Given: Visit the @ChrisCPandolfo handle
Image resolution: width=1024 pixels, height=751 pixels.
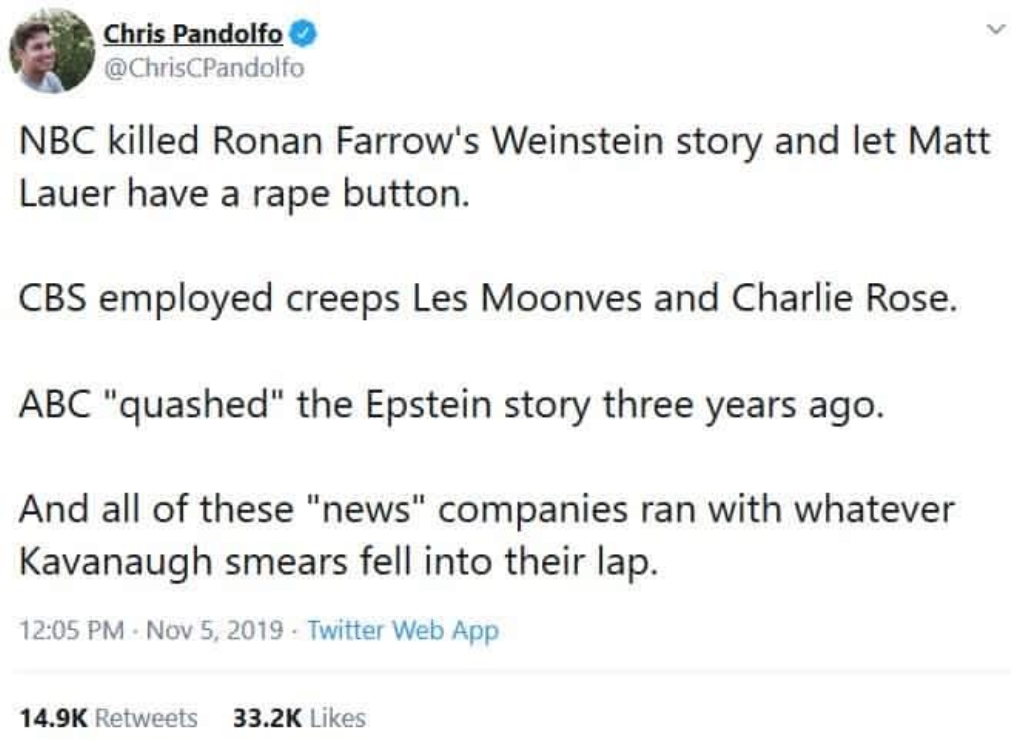Looking at the screenshot, I should click(204, 68).
